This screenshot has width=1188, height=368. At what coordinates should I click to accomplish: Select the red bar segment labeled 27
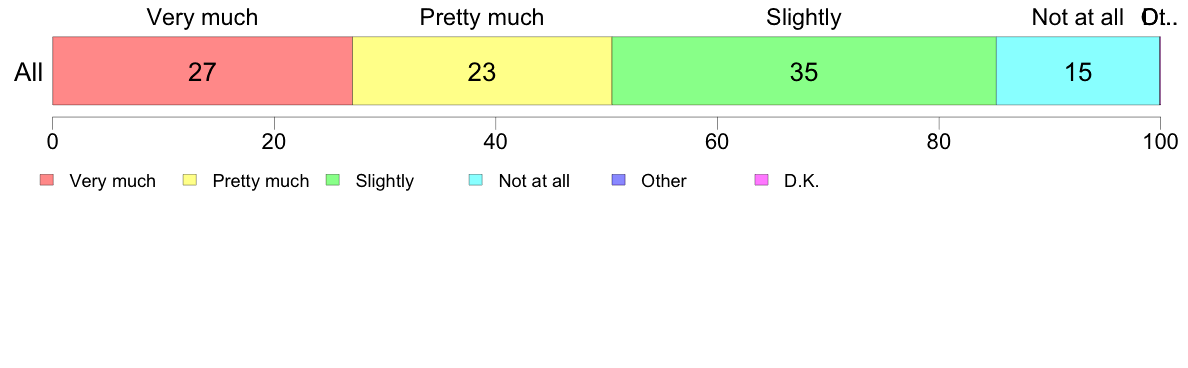202,70
